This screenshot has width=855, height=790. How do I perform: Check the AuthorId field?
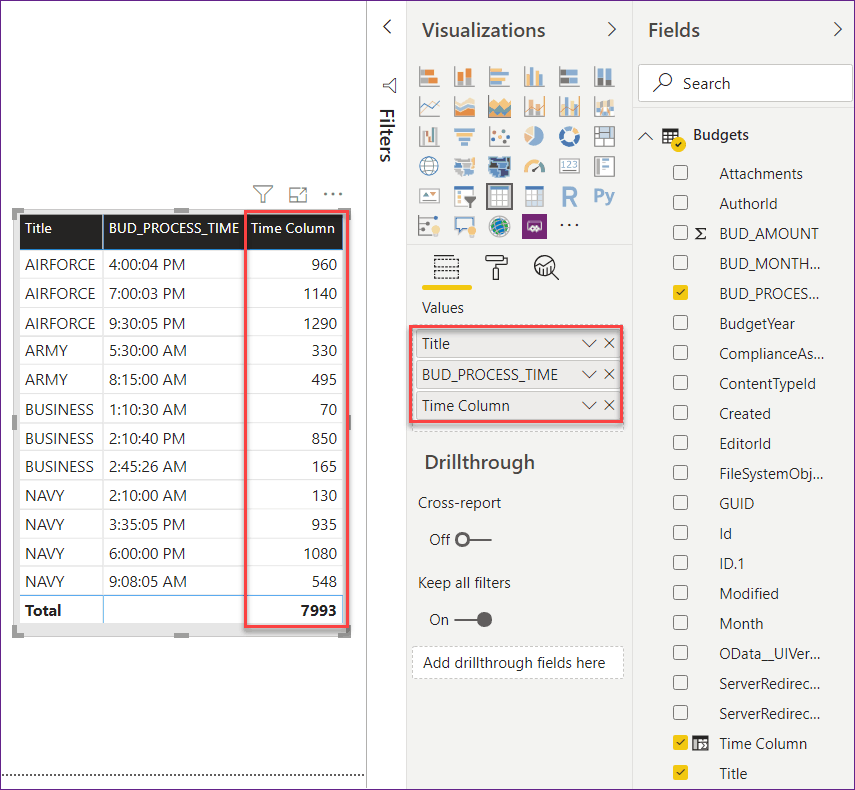click(681, 203)
